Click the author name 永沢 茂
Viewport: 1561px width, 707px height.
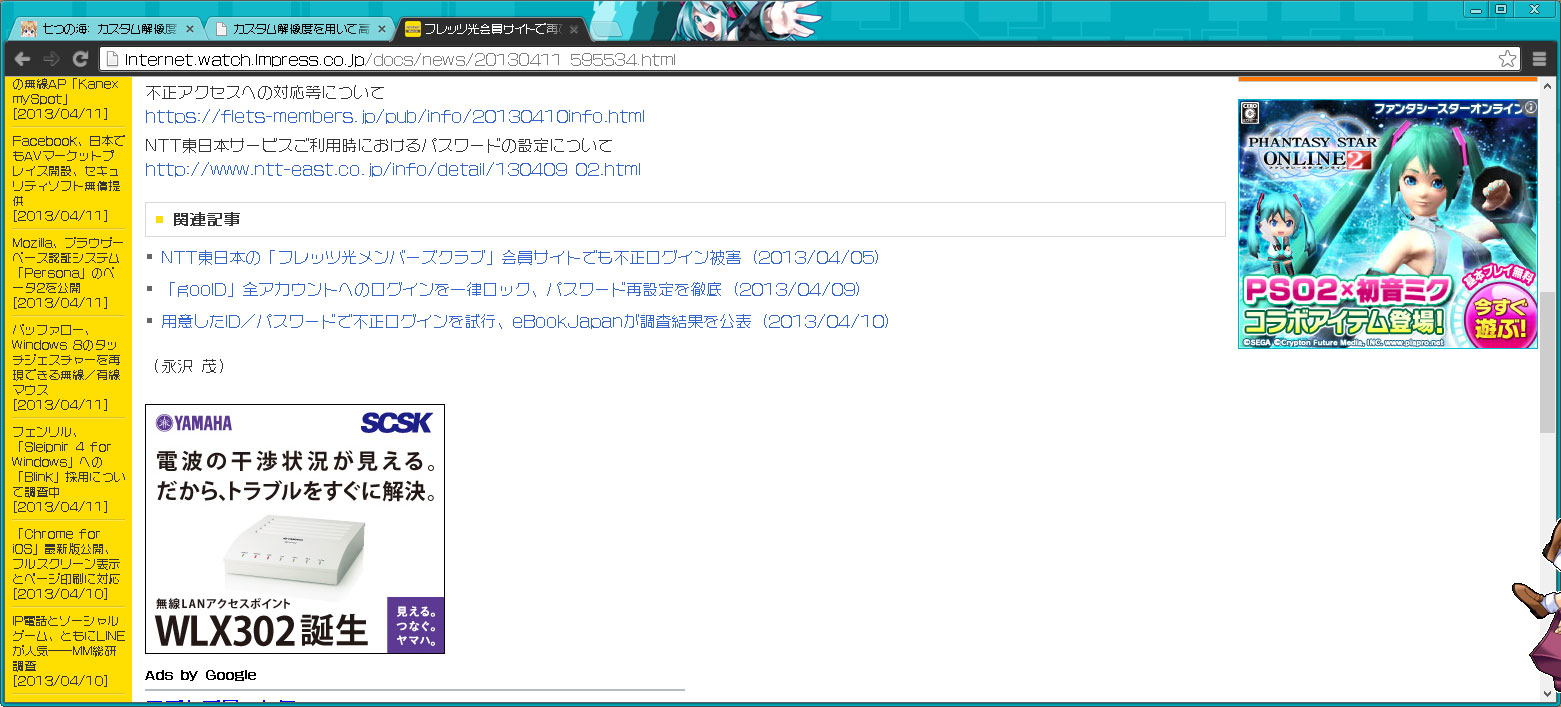pos(190,367)
